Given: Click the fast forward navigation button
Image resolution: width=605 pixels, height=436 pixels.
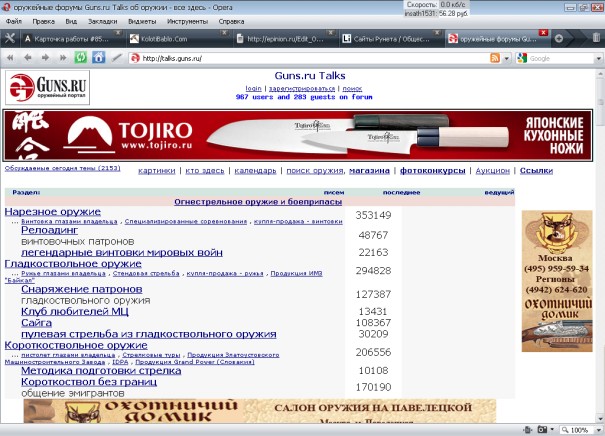Looking at the screenshot, I should pyautogui.click(x=63, y=58).
